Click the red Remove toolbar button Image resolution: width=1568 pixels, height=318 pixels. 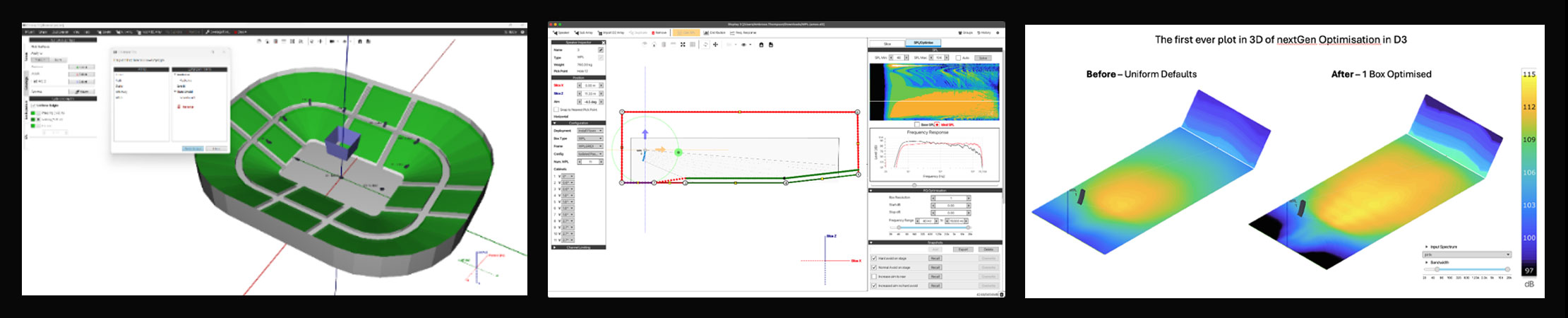pyautogui.click(x=659, y=33)
